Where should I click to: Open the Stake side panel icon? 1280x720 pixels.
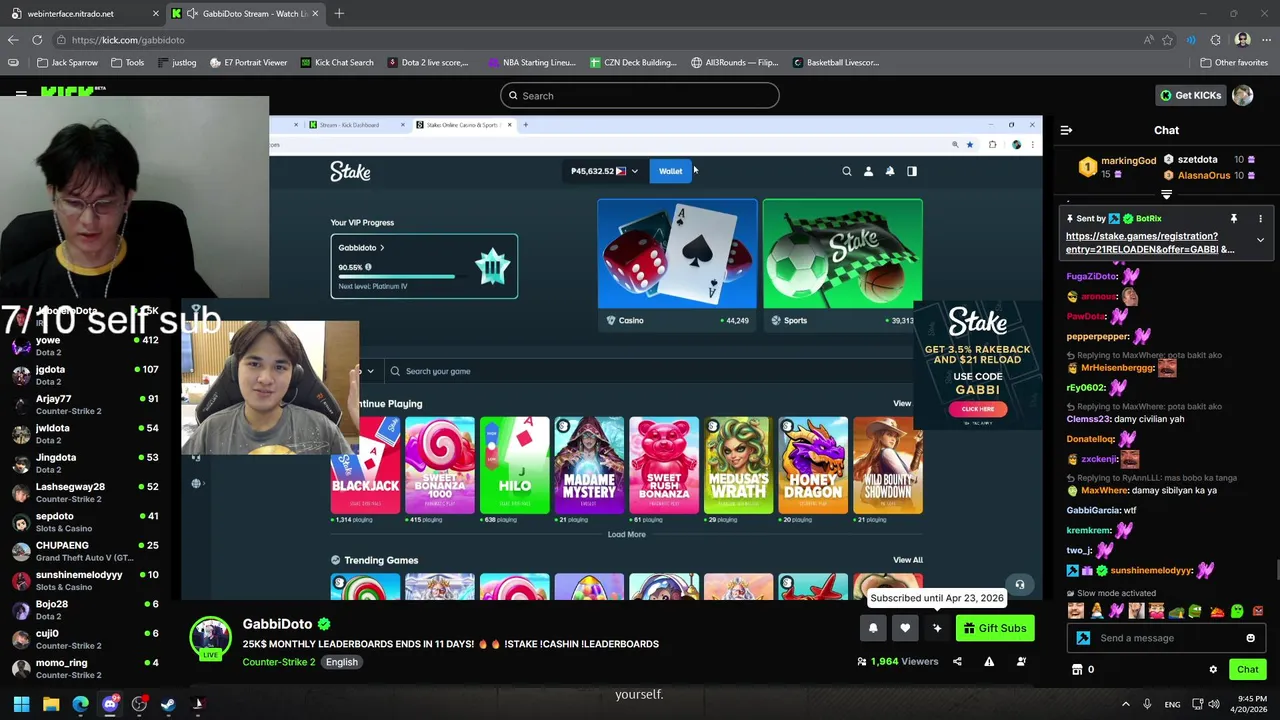click(x=911, y=171)
